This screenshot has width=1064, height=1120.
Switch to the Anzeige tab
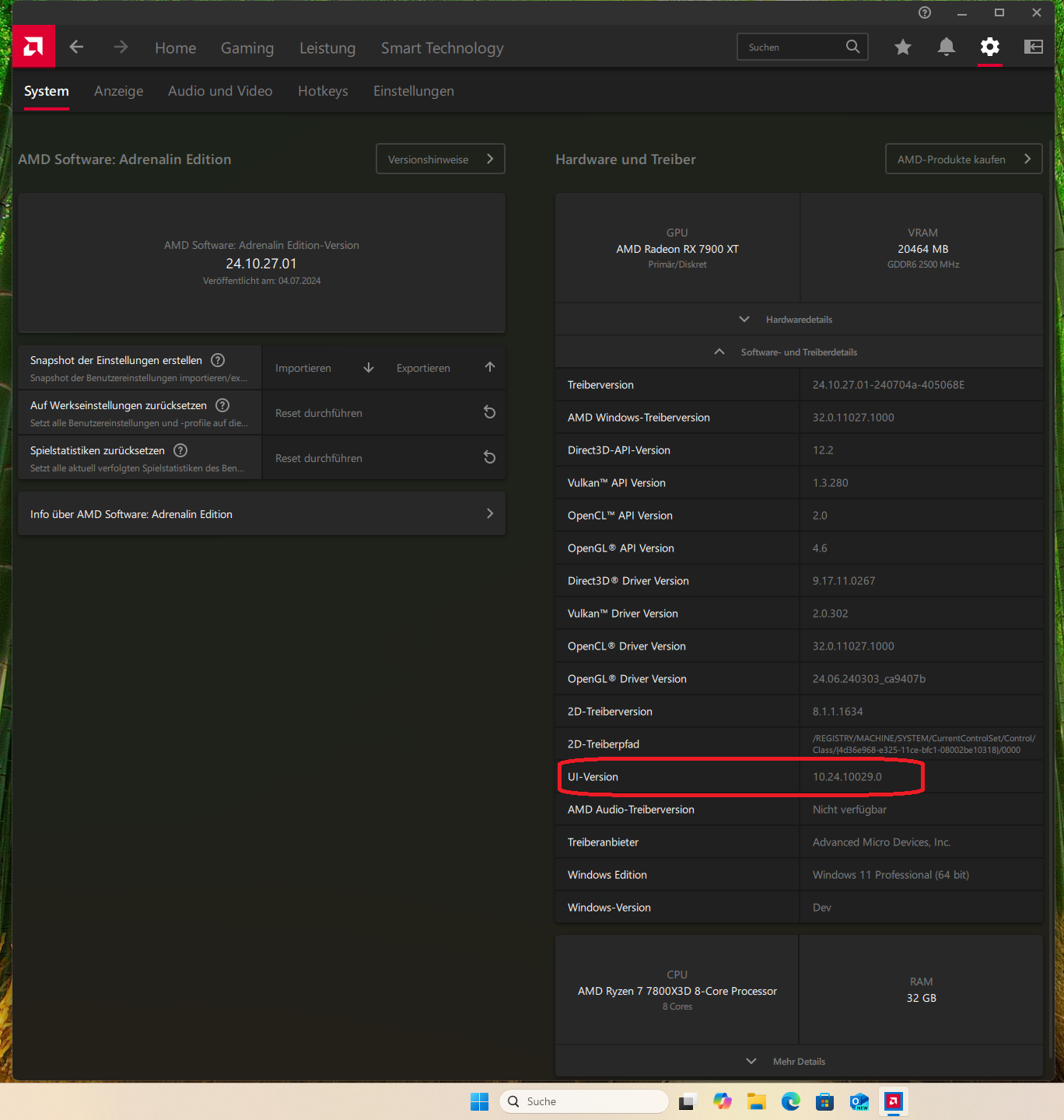(118, 91)
